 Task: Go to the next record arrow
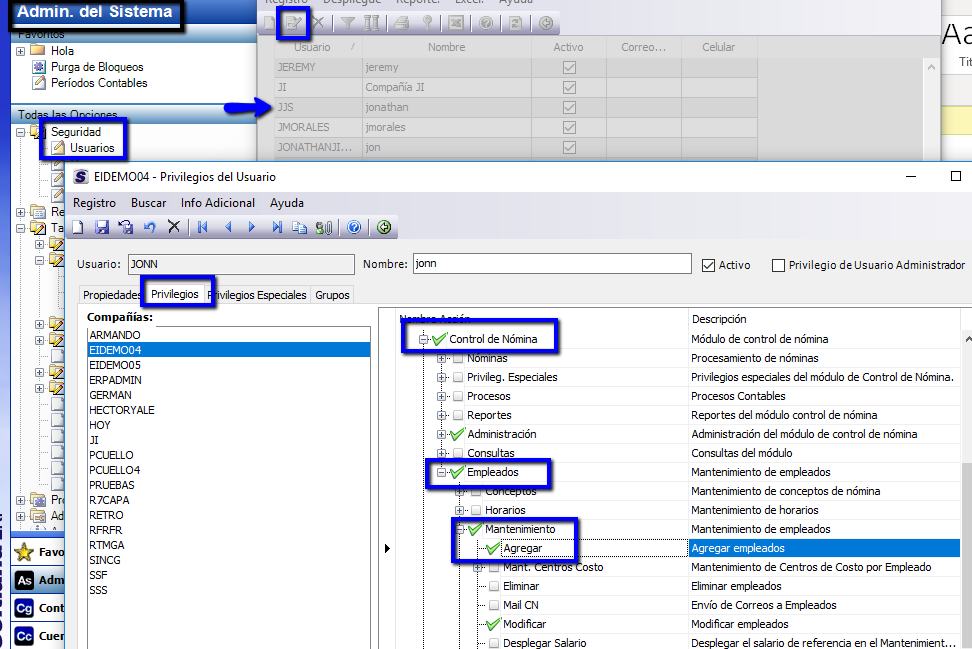click(x=252, y=227)
